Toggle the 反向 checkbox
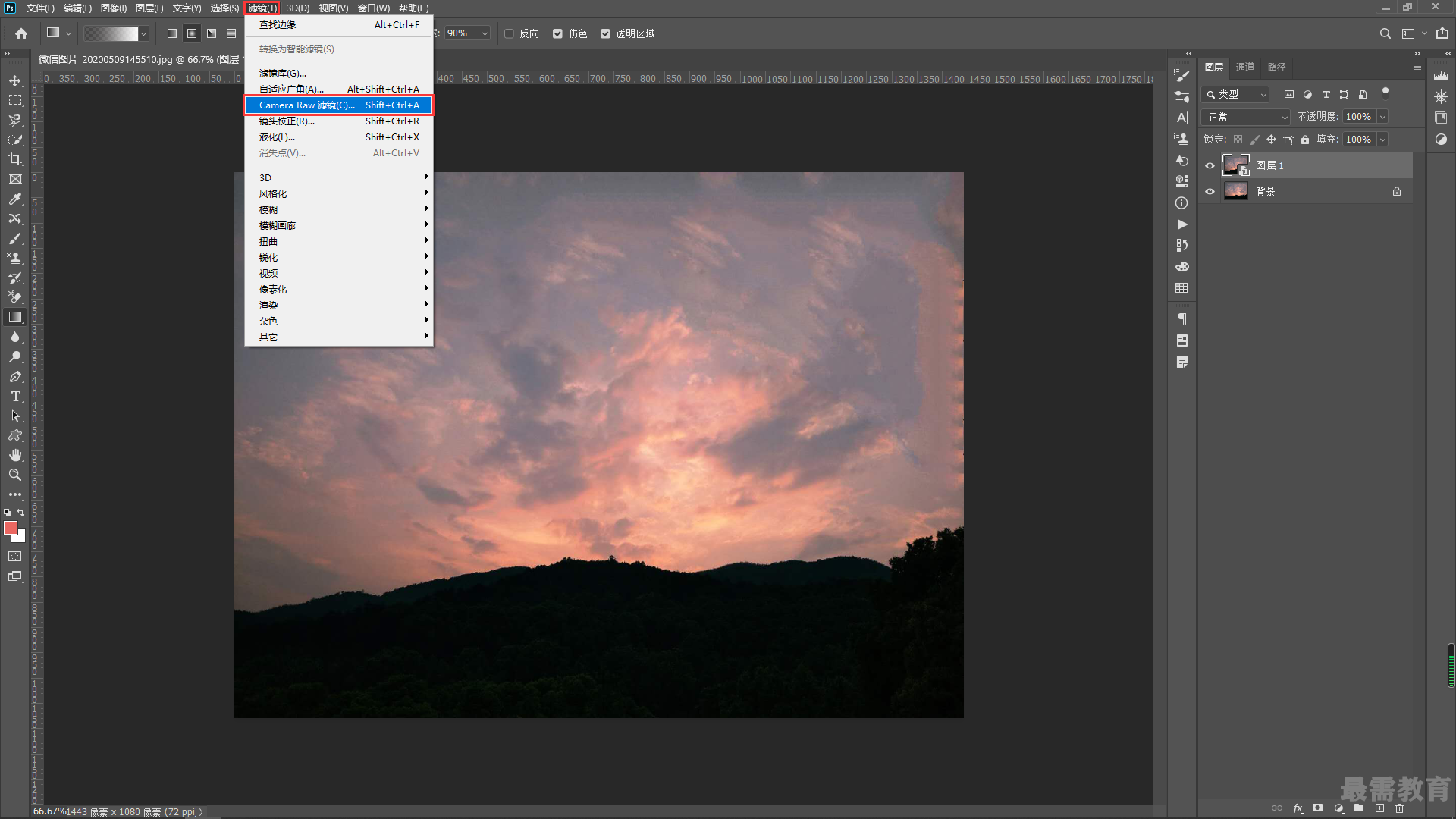The image size is (1456, 819). pos(510,33)
